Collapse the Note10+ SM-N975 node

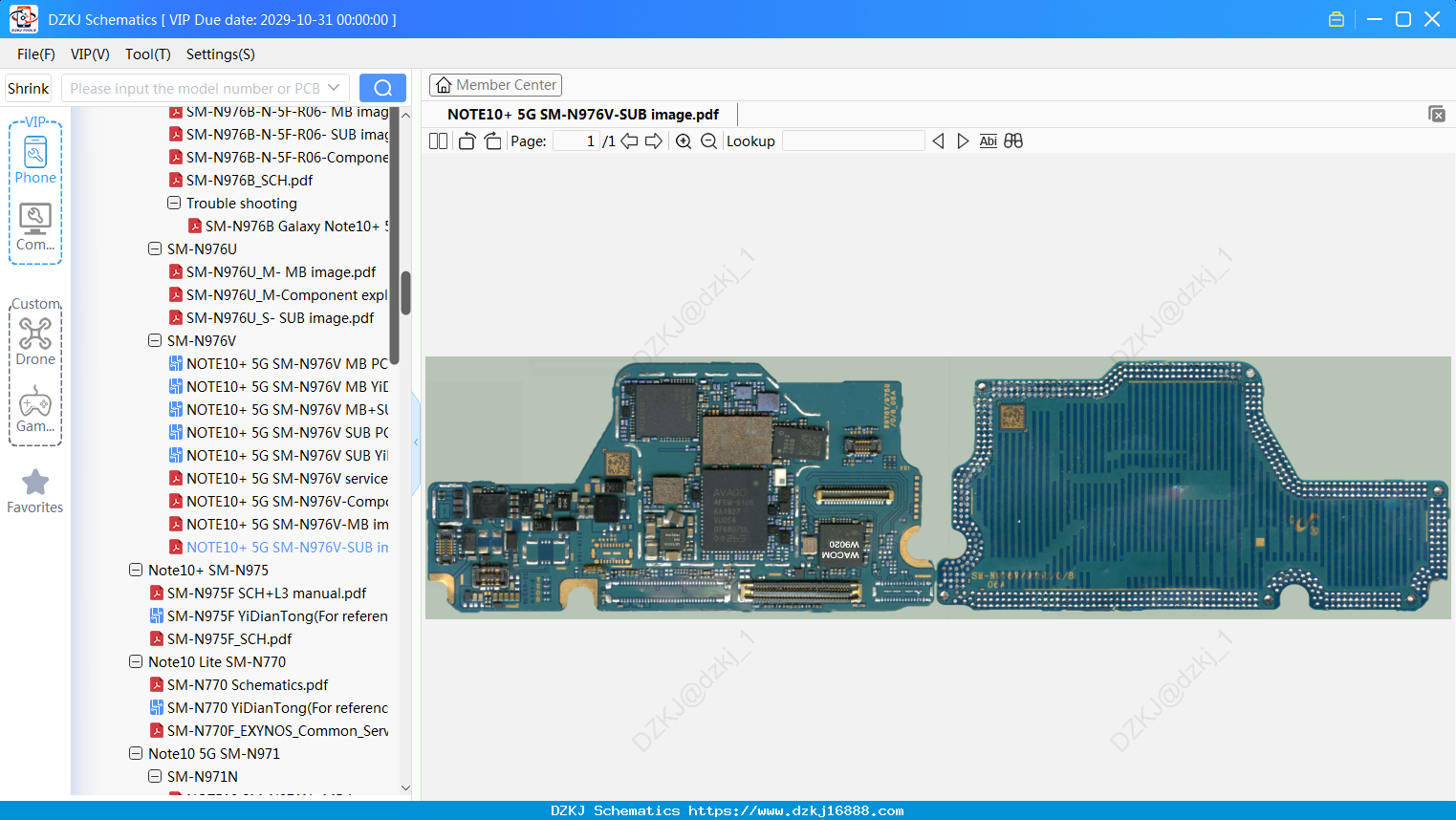[136, 571]
